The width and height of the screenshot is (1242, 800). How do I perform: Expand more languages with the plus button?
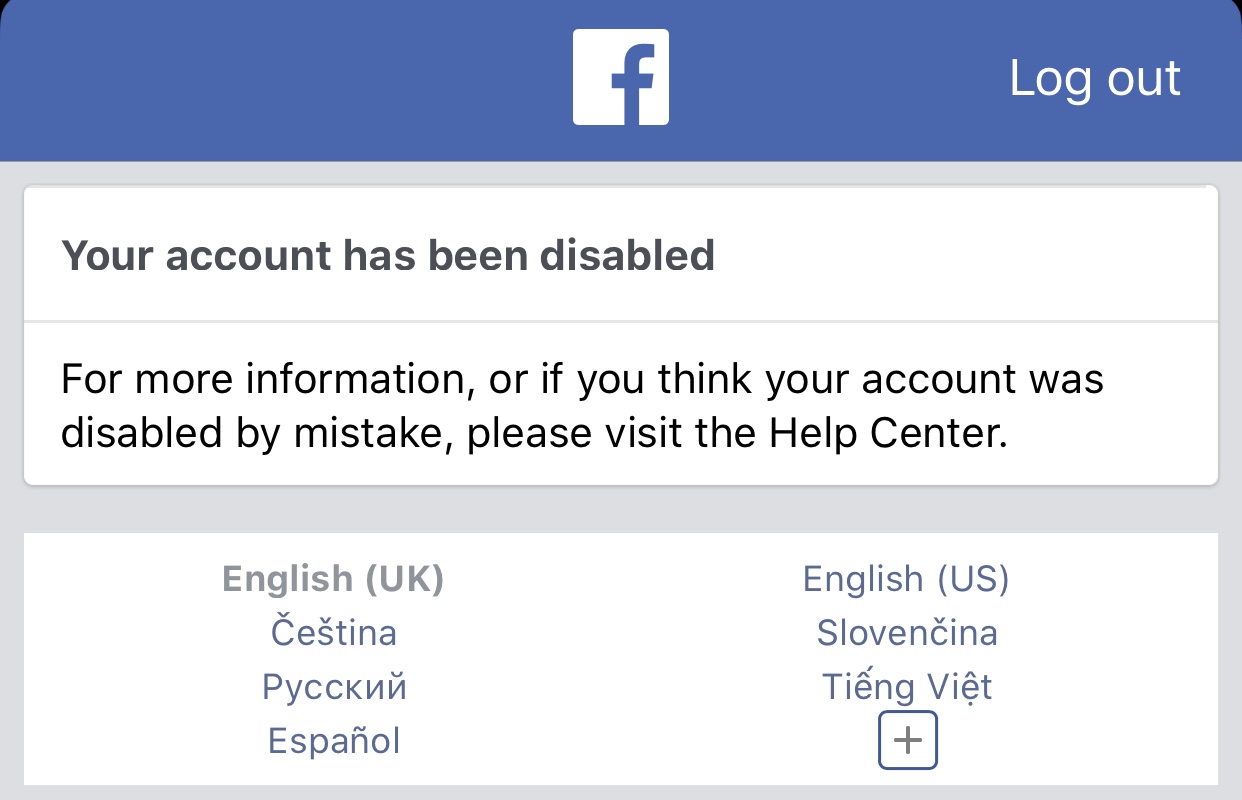(x=907, y=741)
